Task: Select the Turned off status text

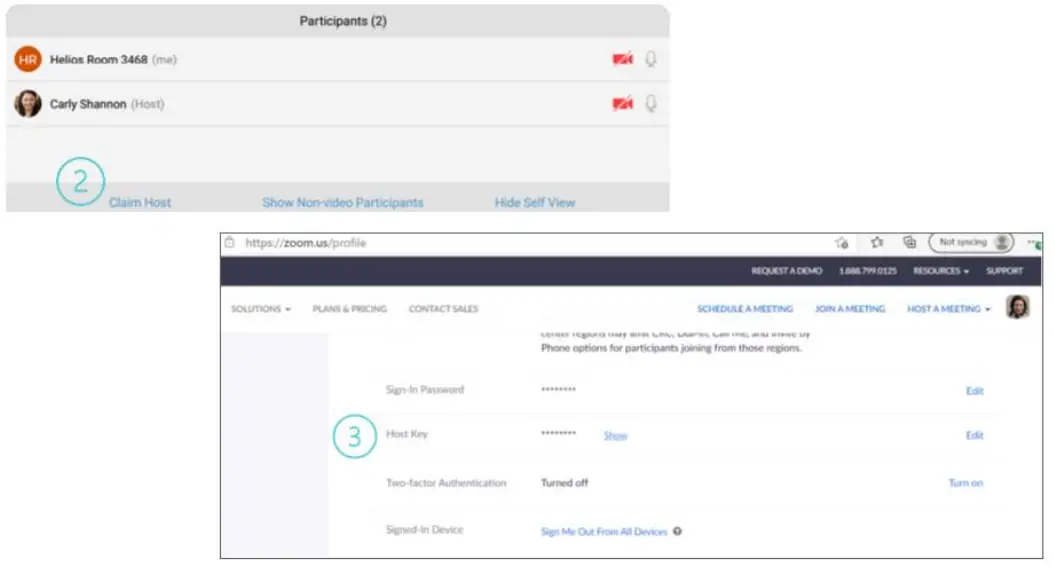Action: click(x=564, y=483)
